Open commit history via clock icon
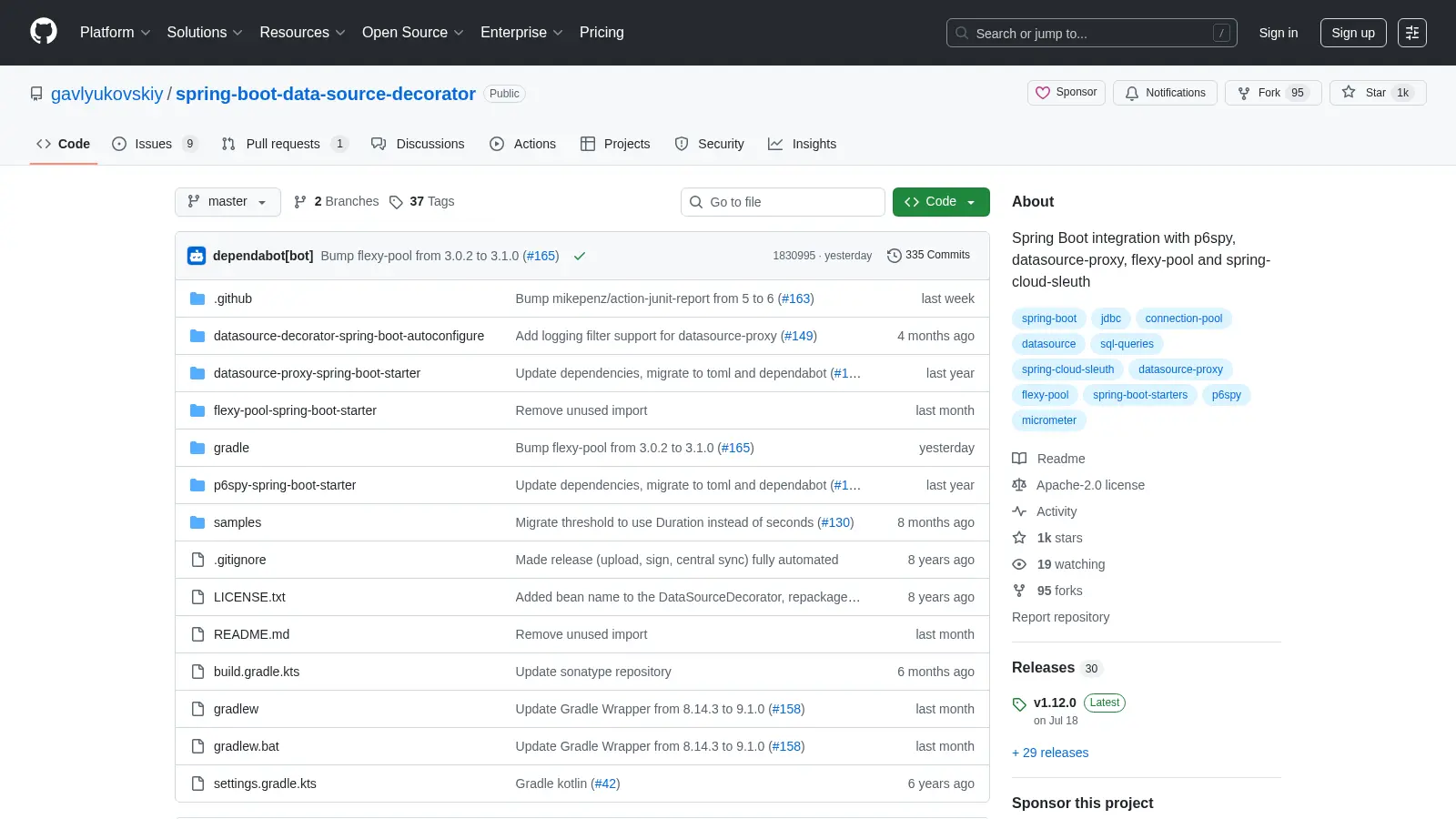The height and width of the screenshot is (819, 1456). (894, 256)
